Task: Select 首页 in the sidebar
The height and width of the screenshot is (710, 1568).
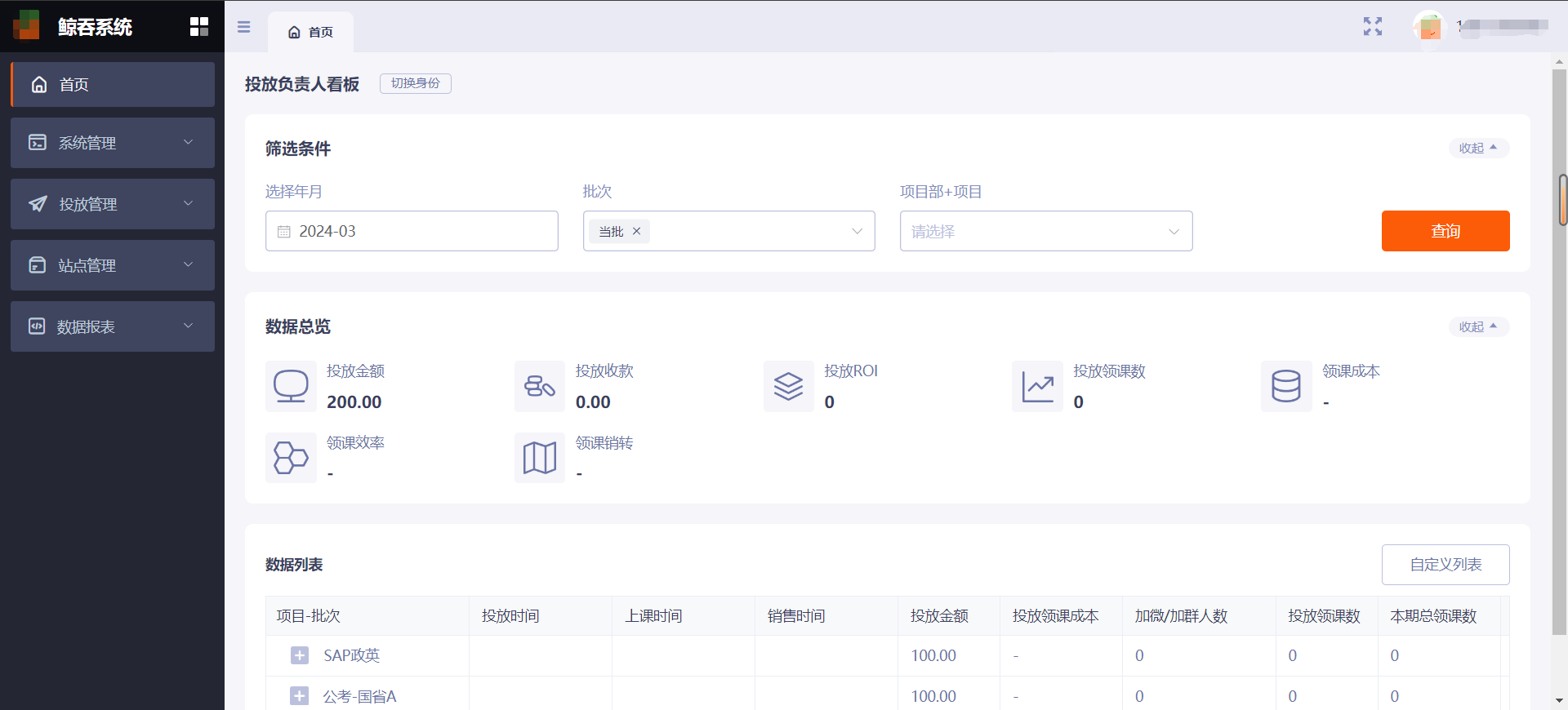Action: click(x=113, y=84)
